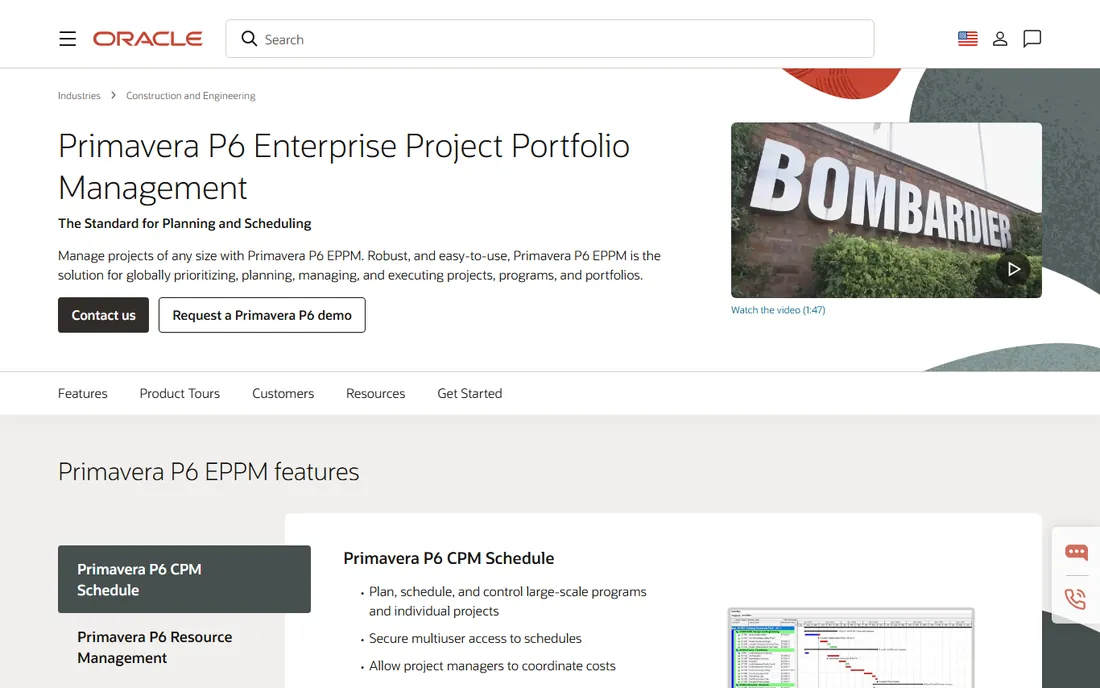Open Construction and Engineering breadcrumb
This screenshot has height=688, width=1100.
191,95
